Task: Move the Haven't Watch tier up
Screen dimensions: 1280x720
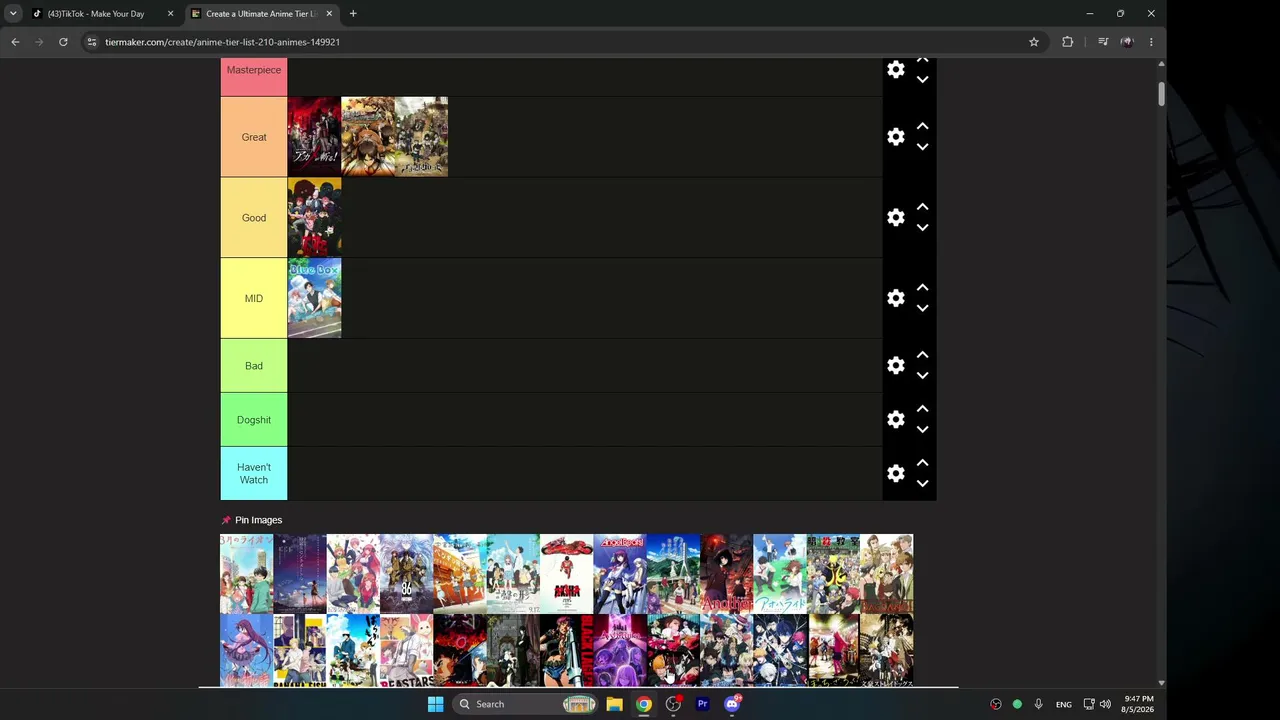Action: pyautogui.click(x=923, y=463)
